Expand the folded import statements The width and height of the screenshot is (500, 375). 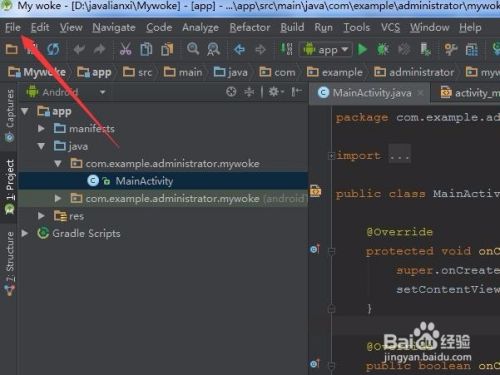coord(332,156)
